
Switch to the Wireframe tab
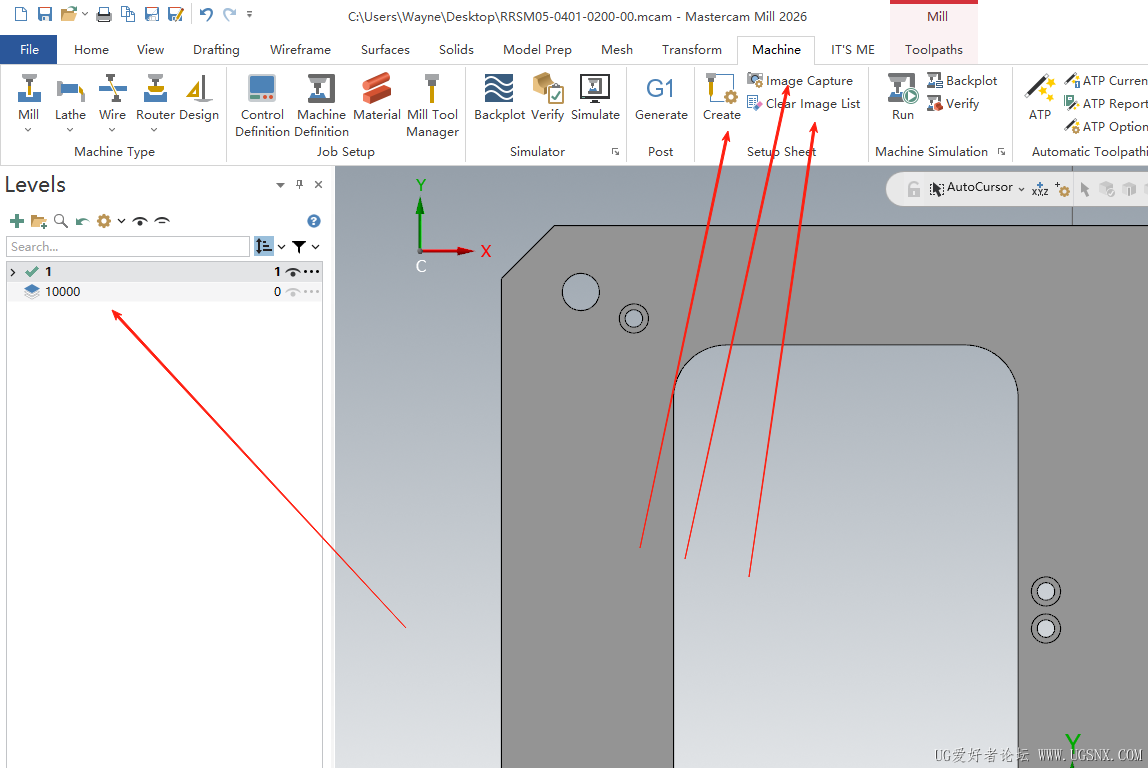[300, 49]
